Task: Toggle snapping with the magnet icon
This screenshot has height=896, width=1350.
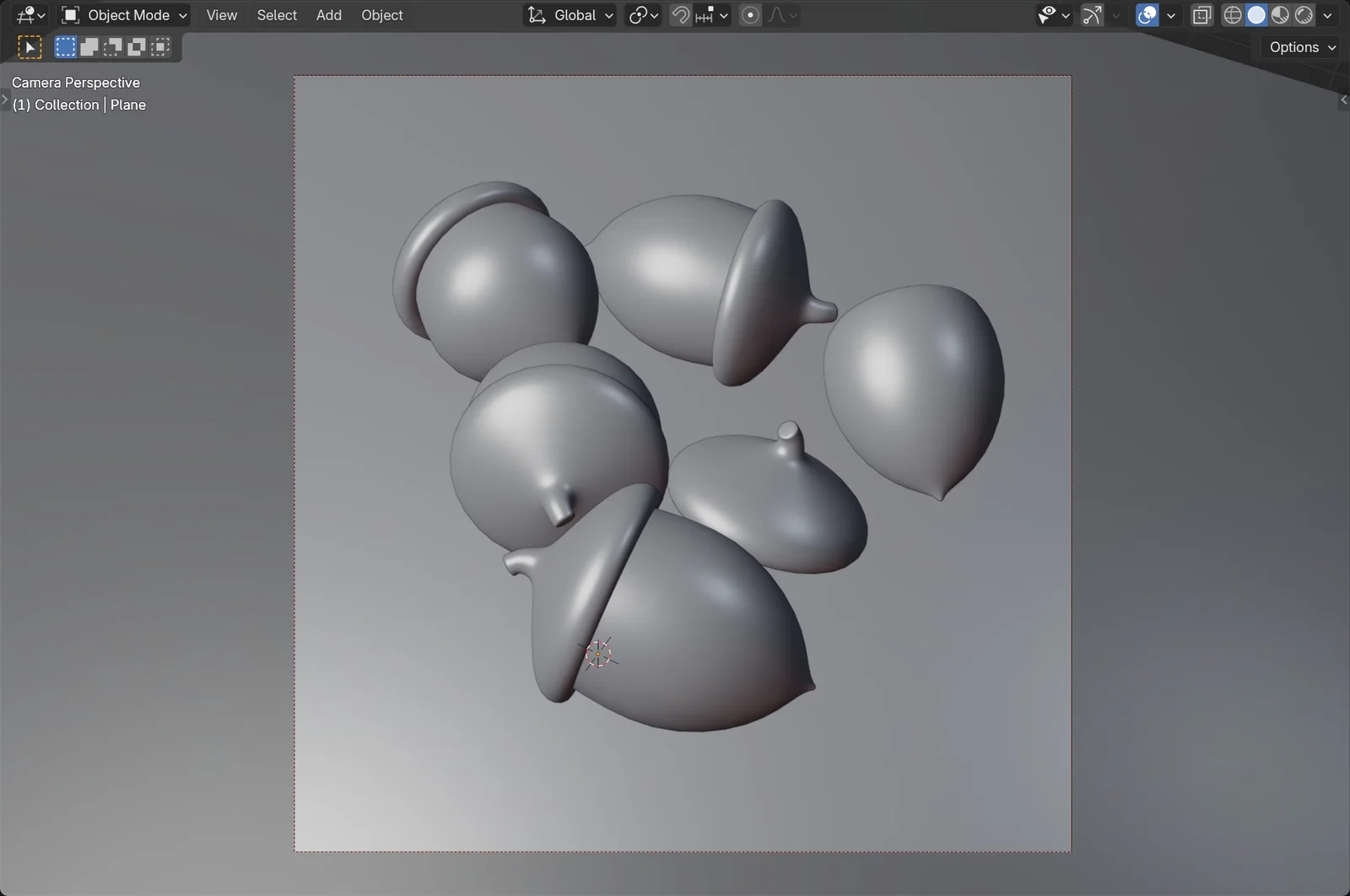Action: click(x=680, y=14)
